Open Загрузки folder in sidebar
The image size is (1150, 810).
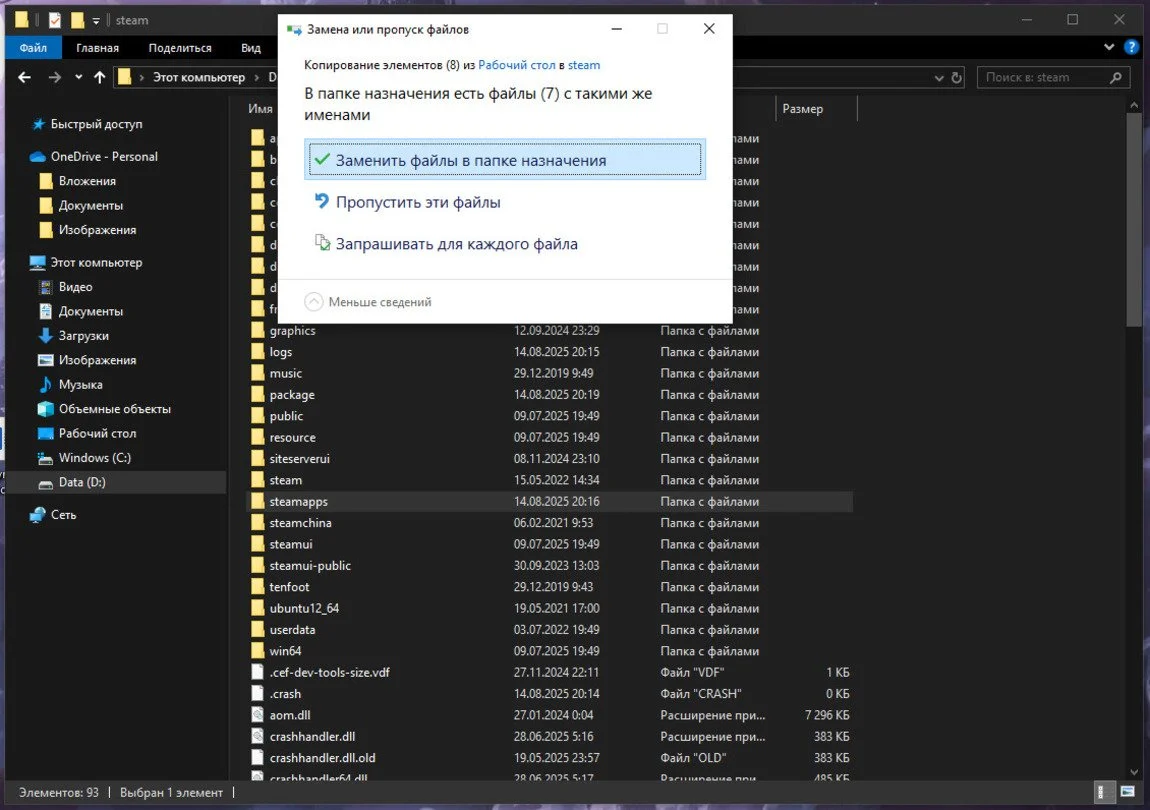click(83, 335)
